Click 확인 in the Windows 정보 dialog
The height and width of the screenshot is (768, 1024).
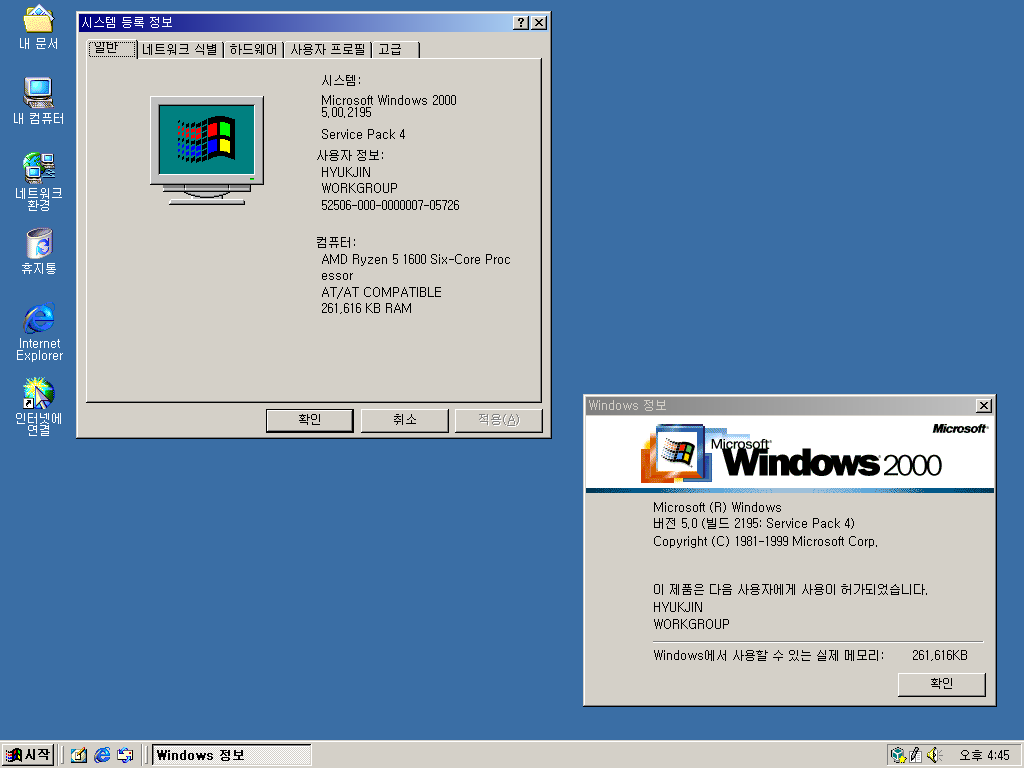coord(941,684)
